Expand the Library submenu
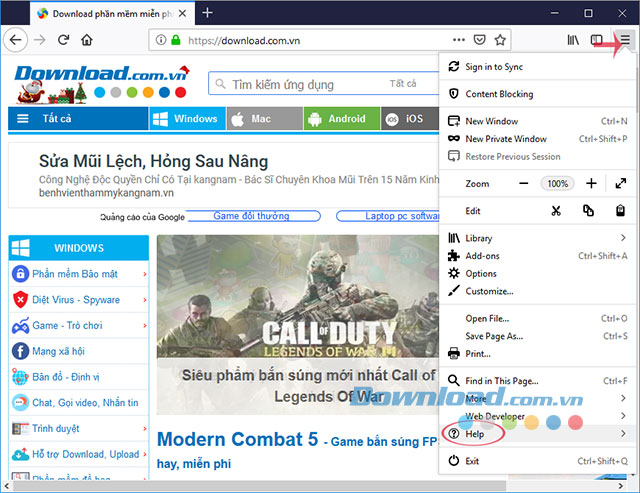Image resolution: width=640 pixels, height=493 pixels. 537,238
